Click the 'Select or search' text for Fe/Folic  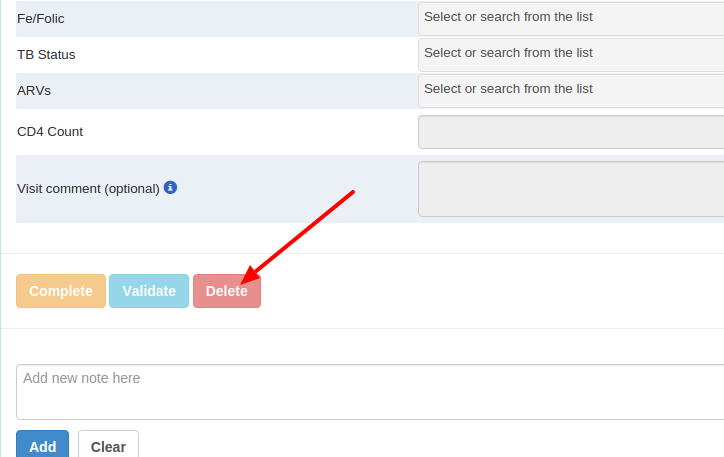click(x=508, y=17)
